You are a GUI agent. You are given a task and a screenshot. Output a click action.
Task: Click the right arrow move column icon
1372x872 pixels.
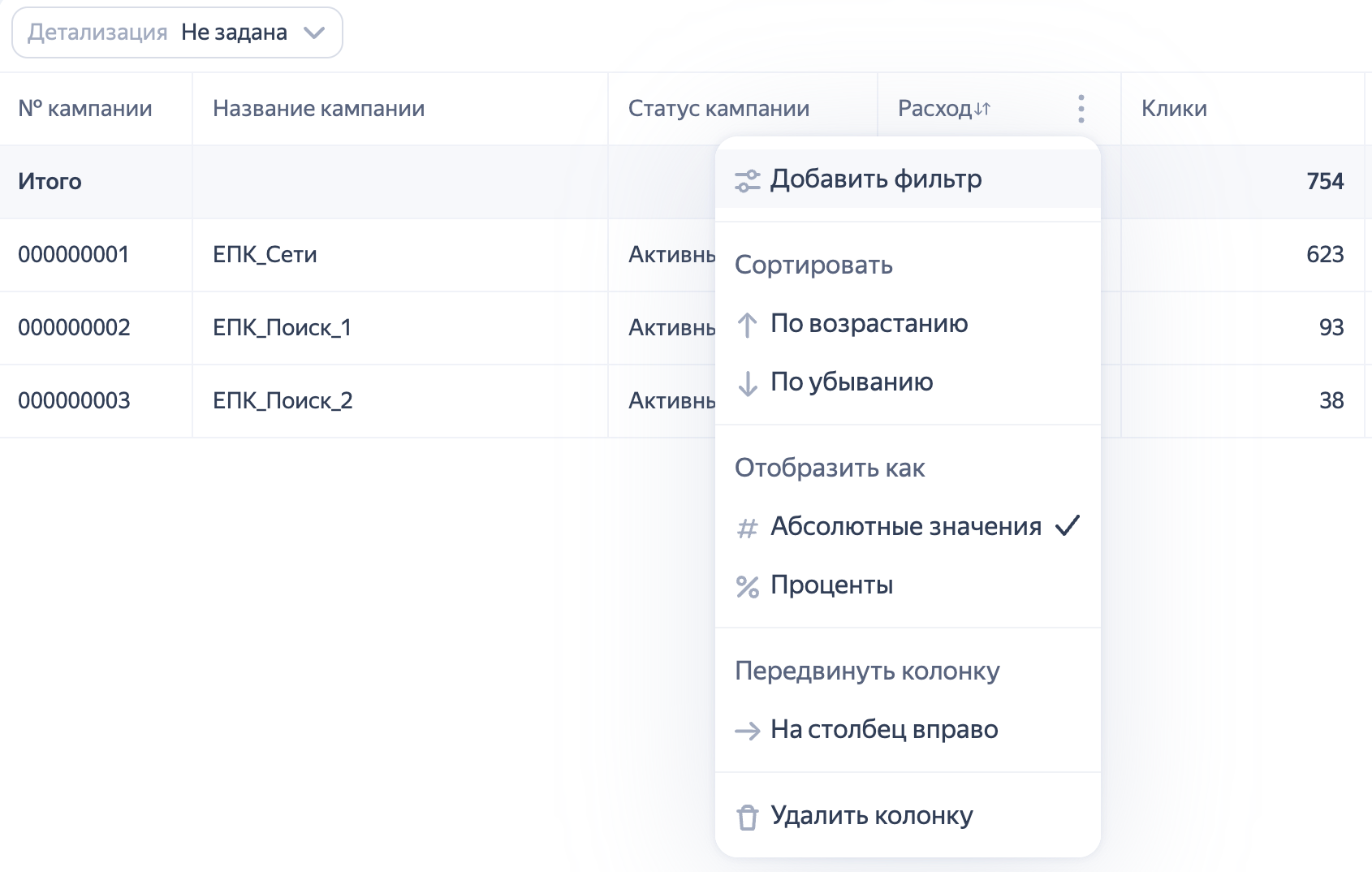click(x=747, y=731)
